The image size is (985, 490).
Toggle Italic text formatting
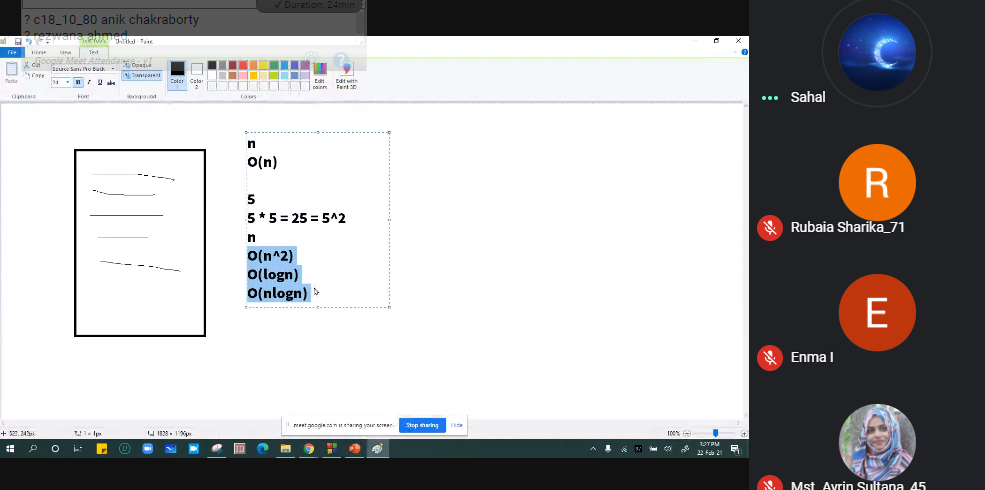(88, 82)
